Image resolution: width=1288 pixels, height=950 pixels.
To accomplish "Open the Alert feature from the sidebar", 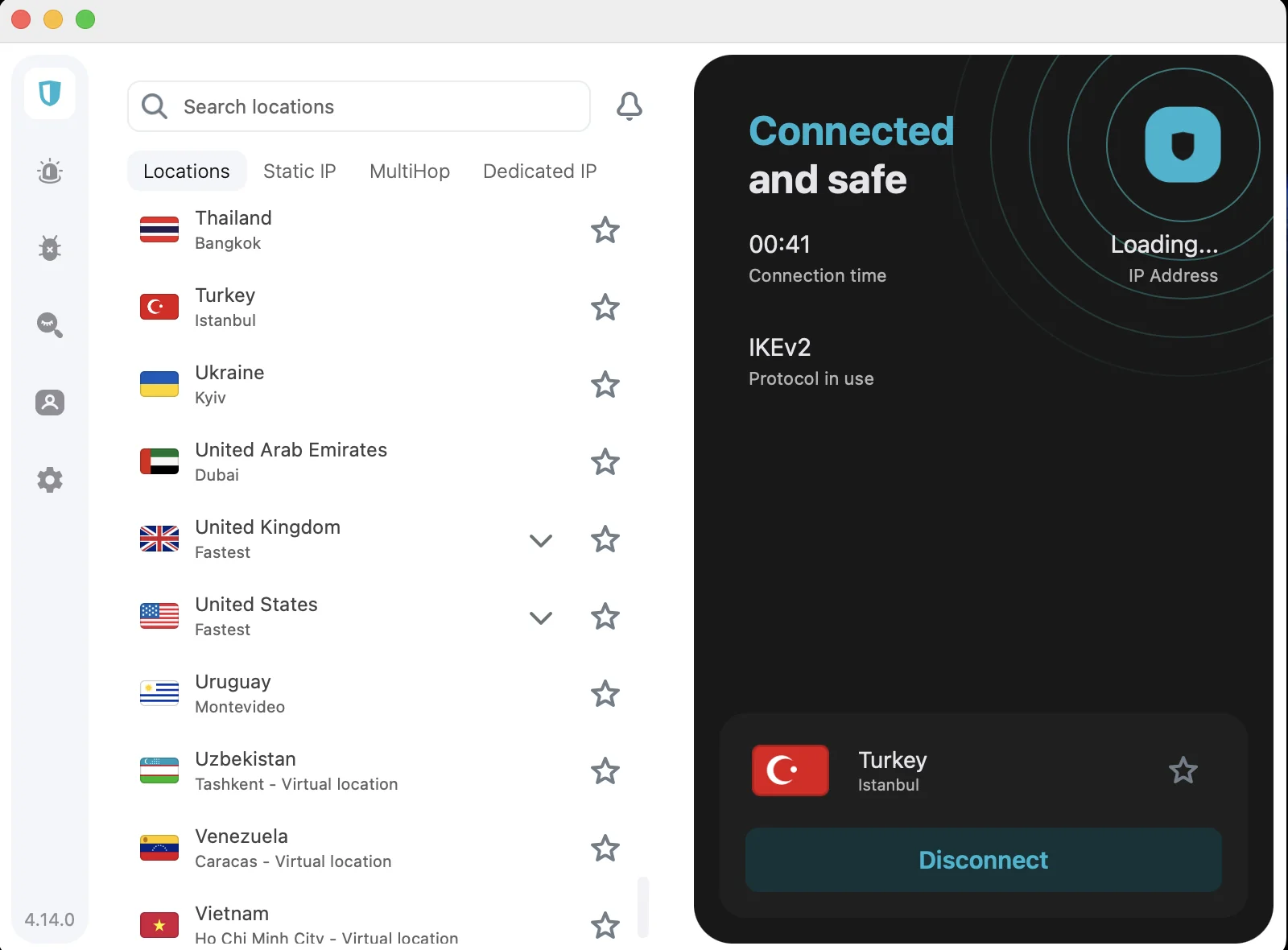I will point(50,171).
